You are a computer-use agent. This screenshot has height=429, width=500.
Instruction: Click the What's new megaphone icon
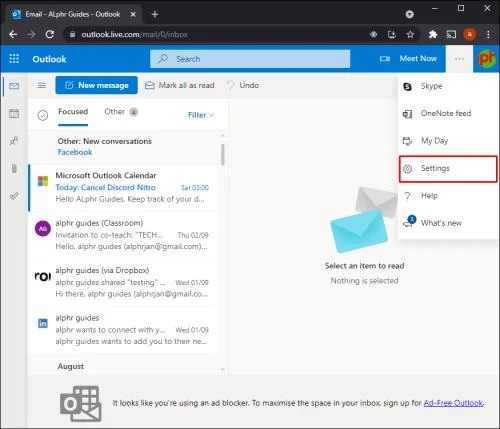tap(409, 221)
